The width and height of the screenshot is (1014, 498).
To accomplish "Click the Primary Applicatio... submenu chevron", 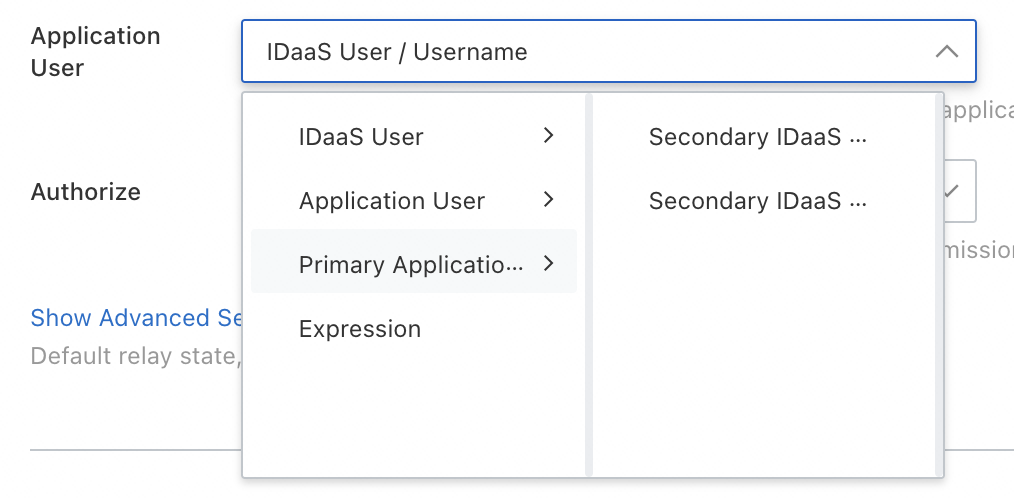I will (x=548, y=264).
